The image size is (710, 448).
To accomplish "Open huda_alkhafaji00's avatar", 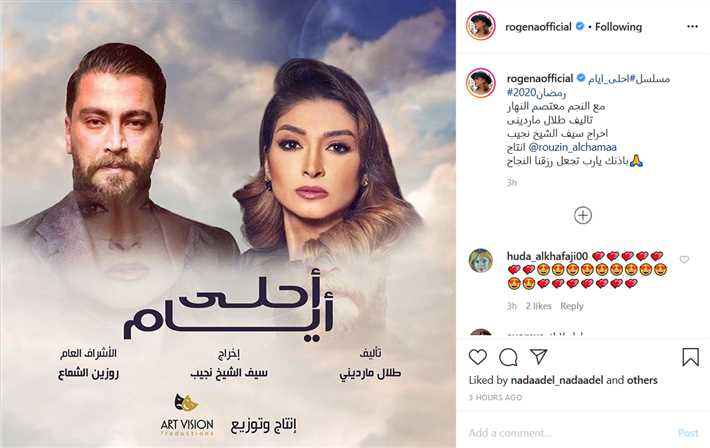I will 480,260.
